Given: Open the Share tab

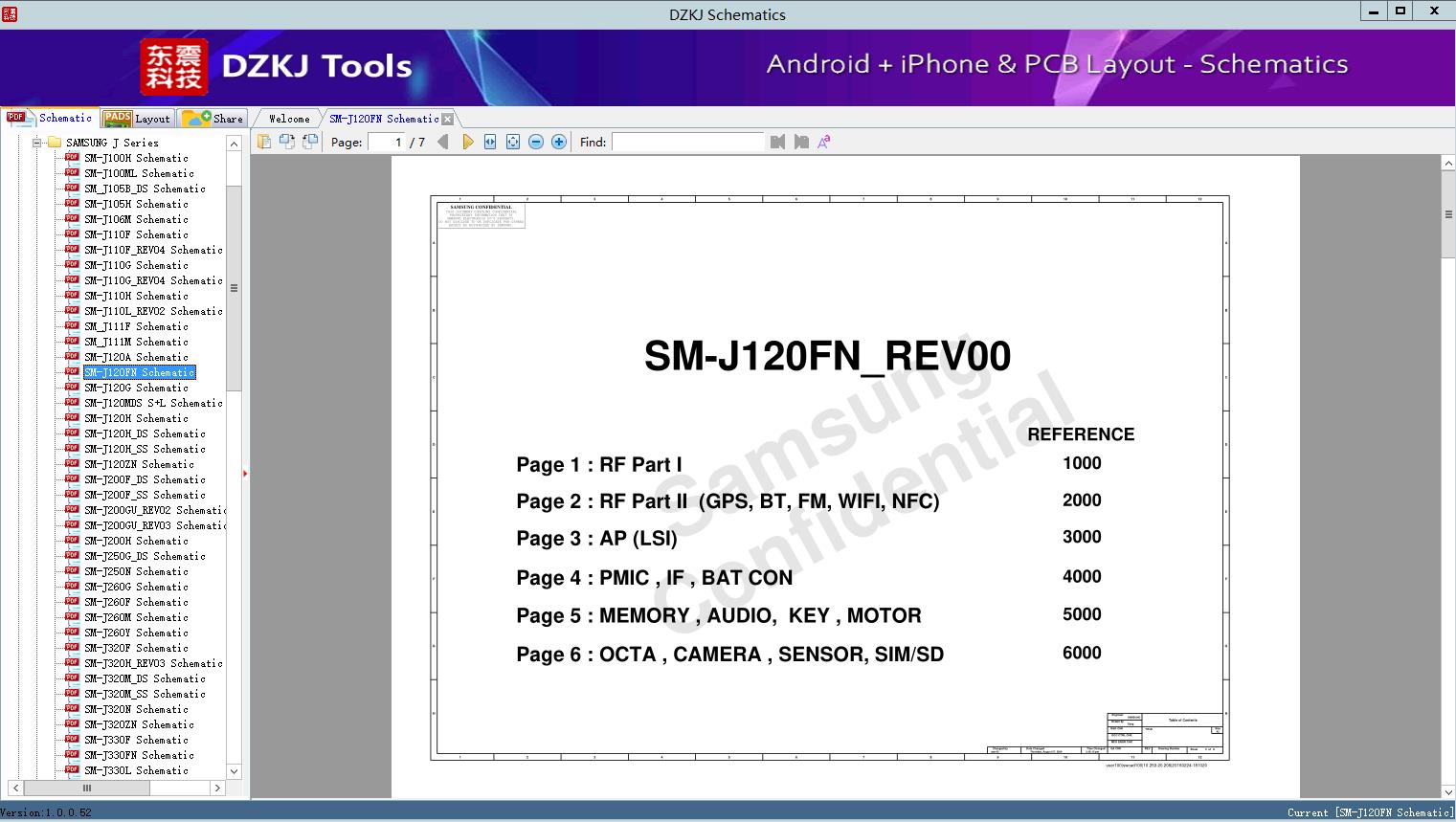Looking at the screenshot, I should (x=213, y=119).
